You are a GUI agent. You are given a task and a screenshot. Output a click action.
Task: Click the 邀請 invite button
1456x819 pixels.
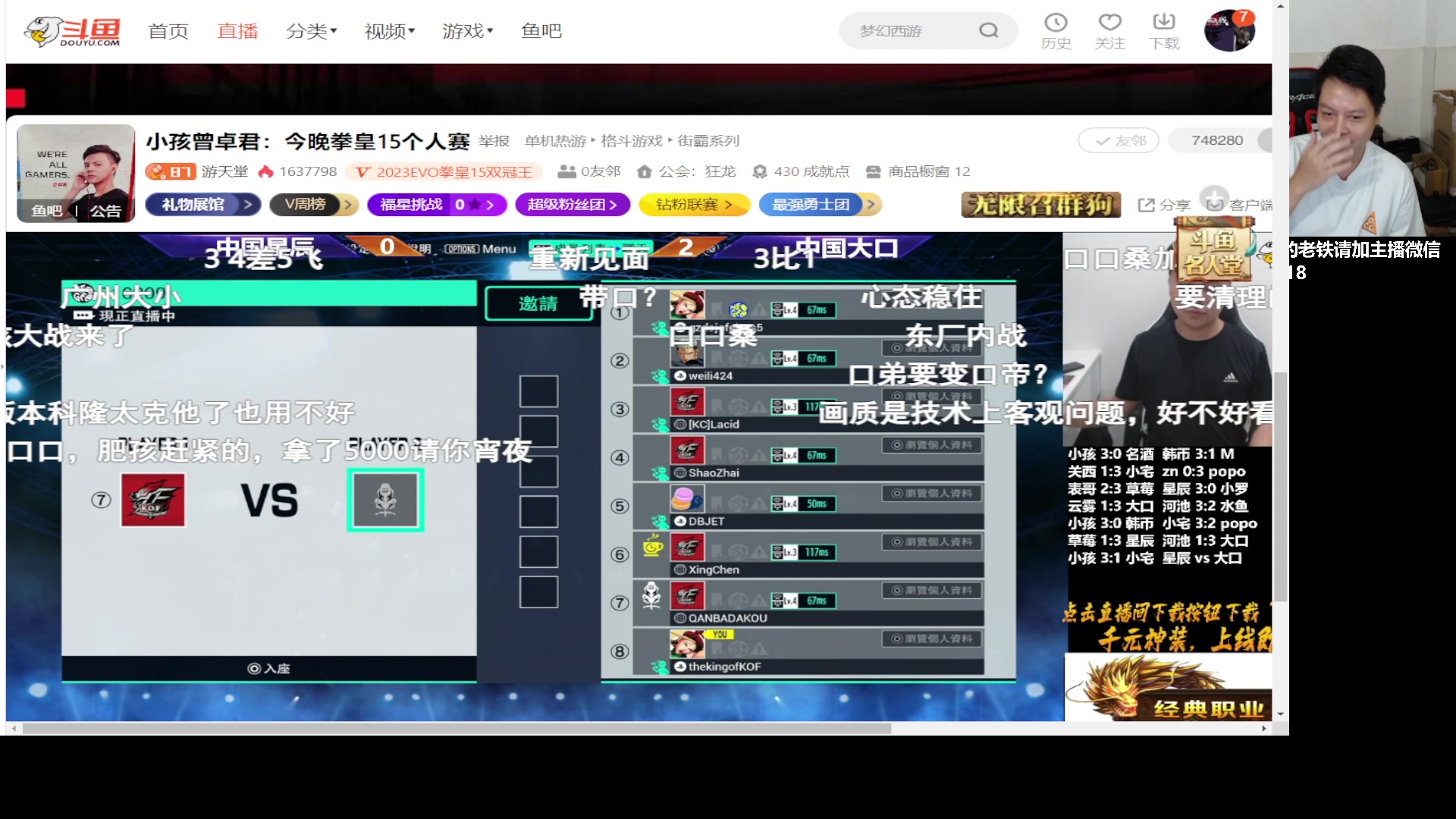click(x=538, y=304)
